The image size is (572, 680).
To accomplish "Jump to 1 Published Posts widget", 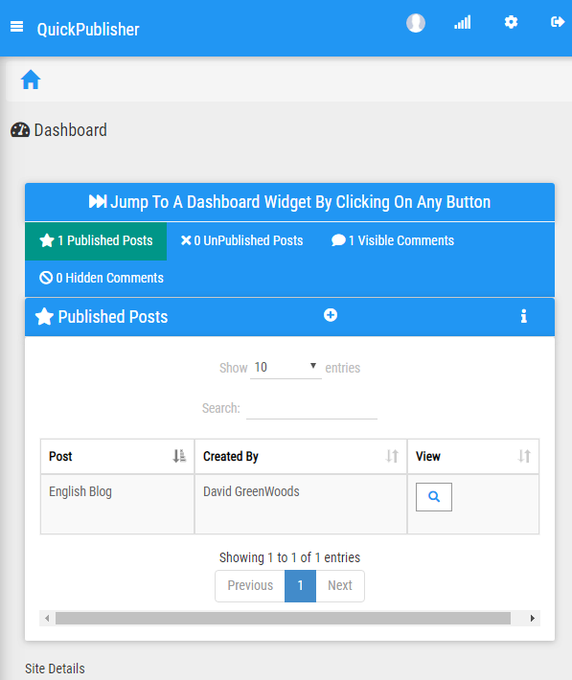I will [96, 241].
